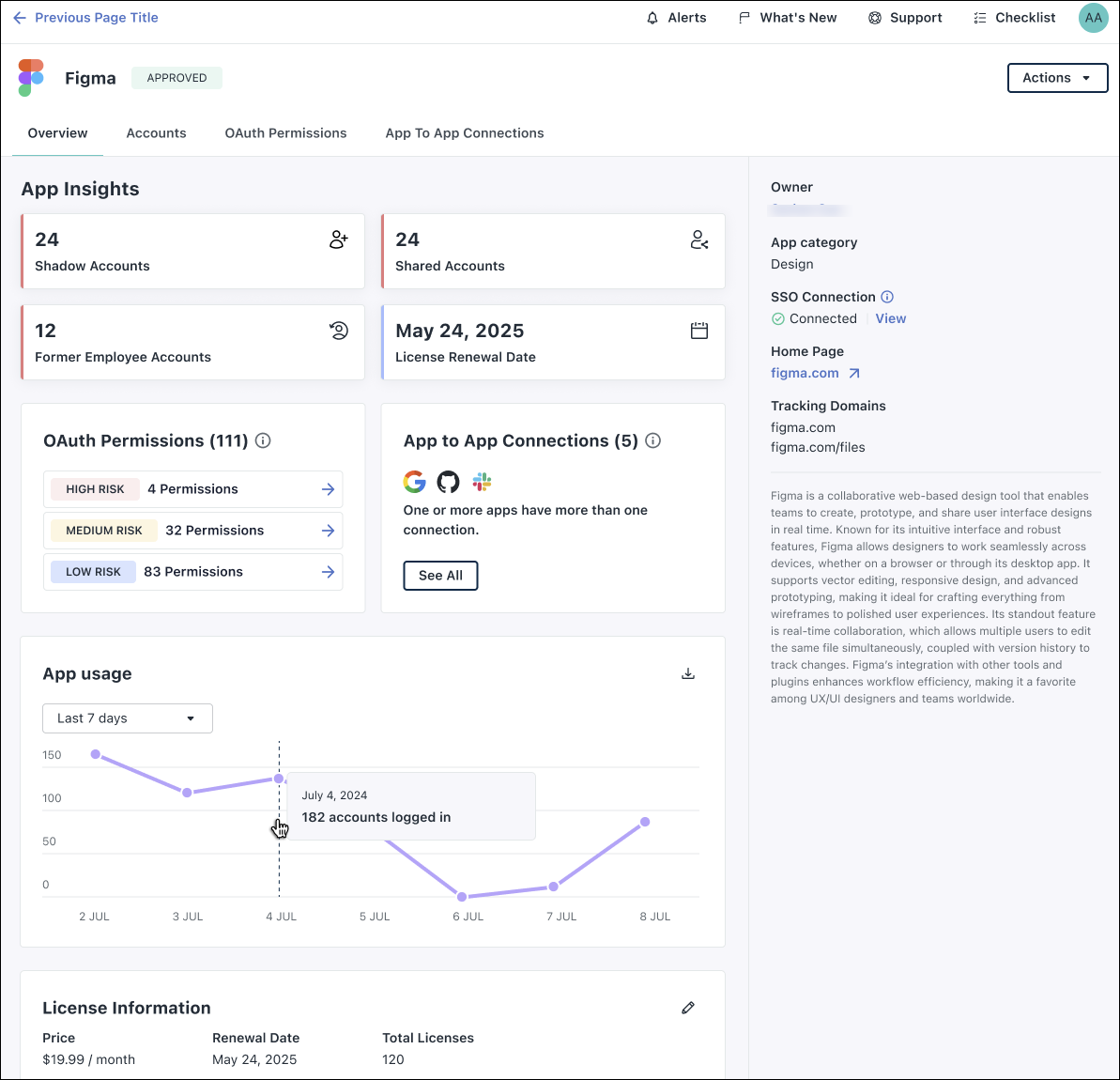
Task: Open the OAuth Permissions tab
Action: pos(285,133)
